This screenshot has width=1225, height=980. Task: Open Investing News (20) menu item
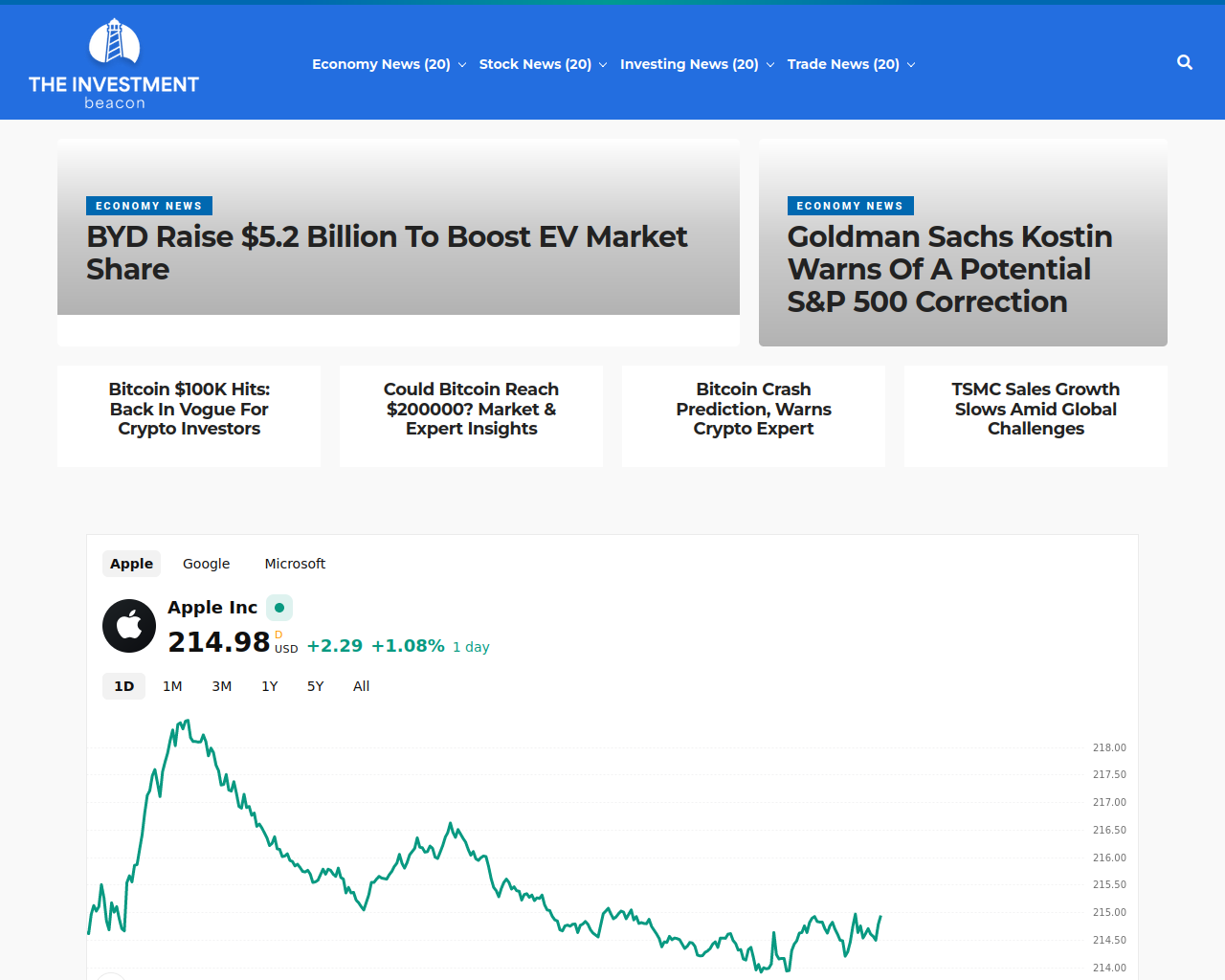tap(689, 64)
